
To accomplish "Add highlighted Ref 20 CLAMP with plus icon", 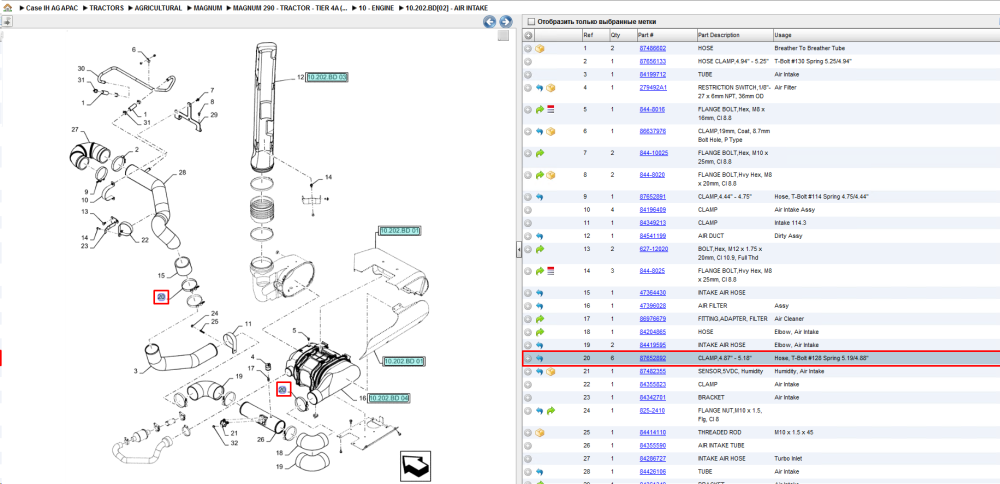I will tap(529, 359).
